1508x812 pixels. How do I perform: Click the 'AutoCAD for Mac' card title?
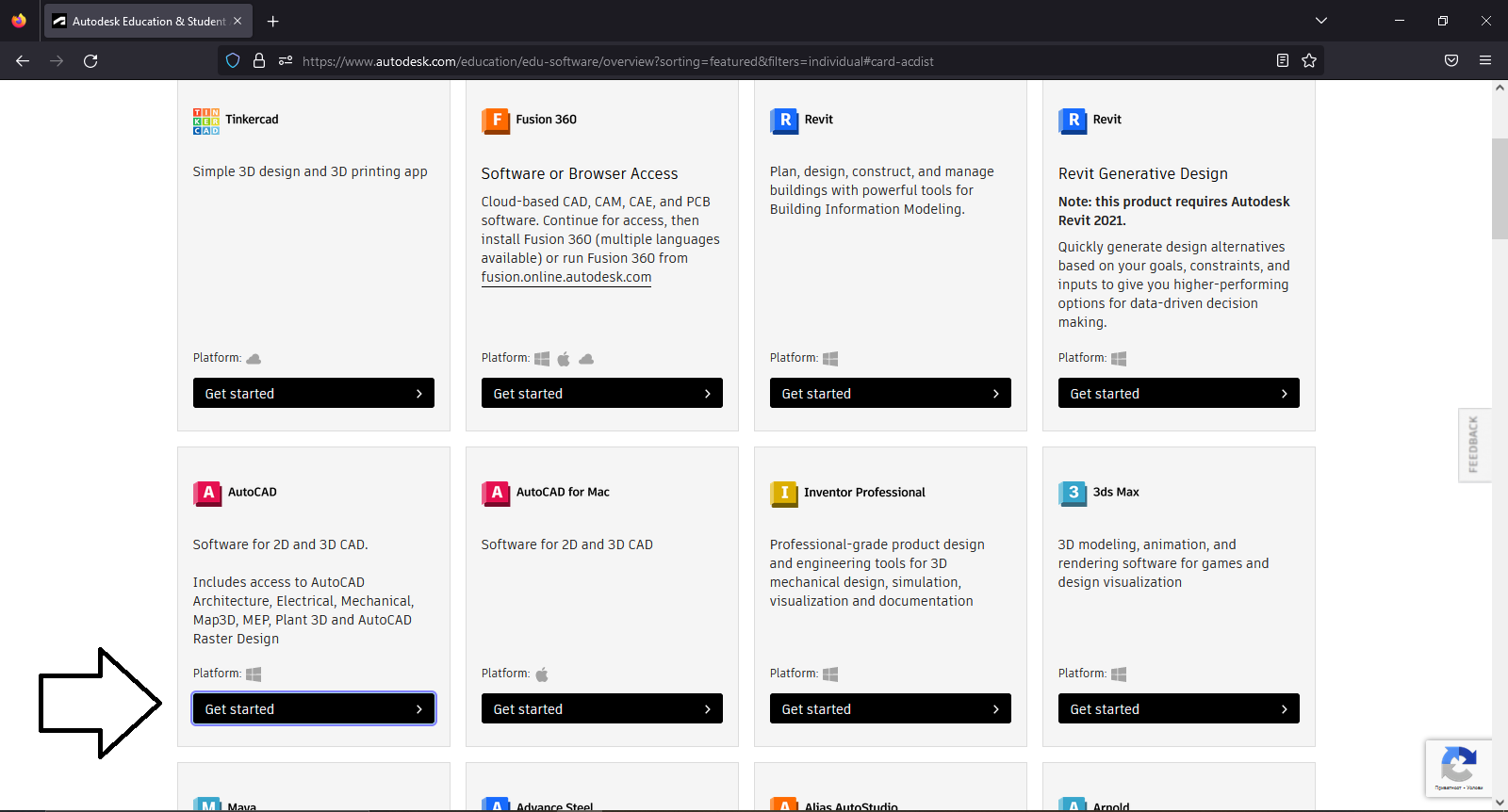(563, 493)
